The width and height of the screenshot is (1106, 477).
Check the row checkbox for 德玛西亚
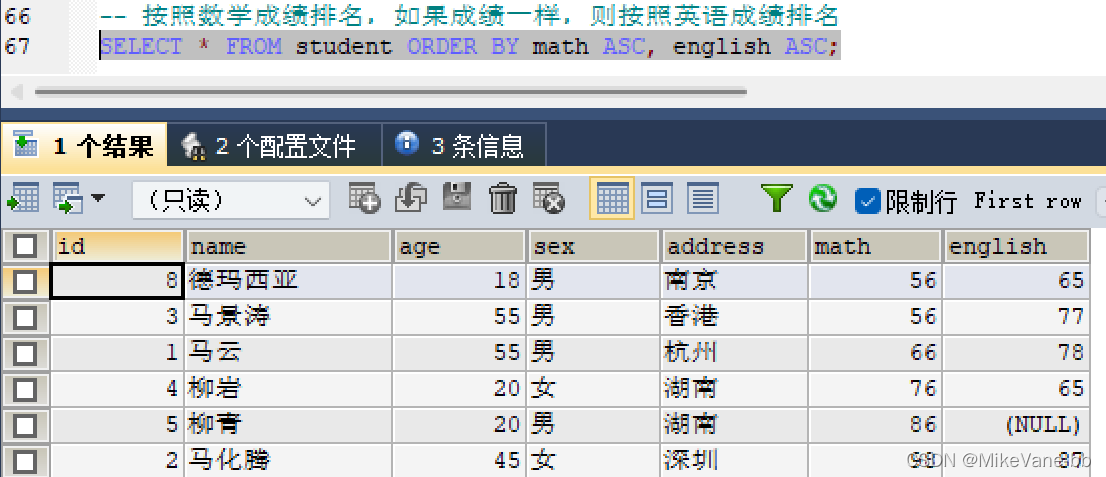25,282
